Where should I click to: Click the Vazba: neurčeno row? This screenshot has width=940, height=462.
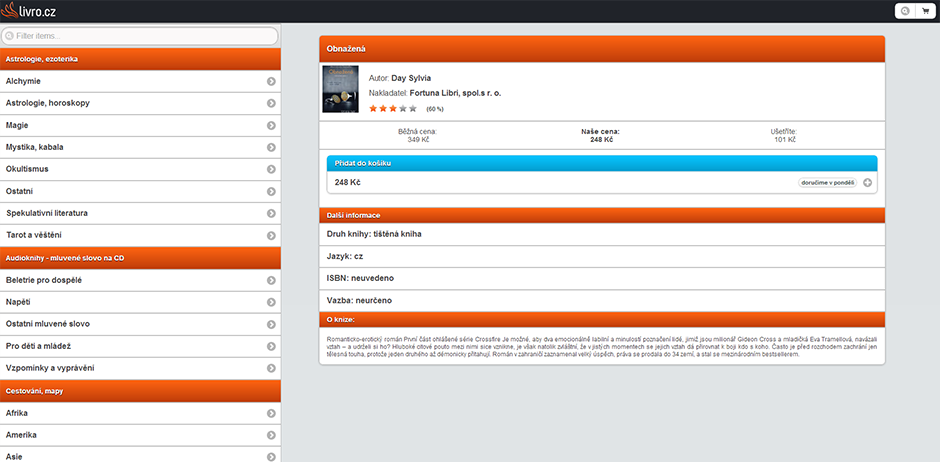602,301
